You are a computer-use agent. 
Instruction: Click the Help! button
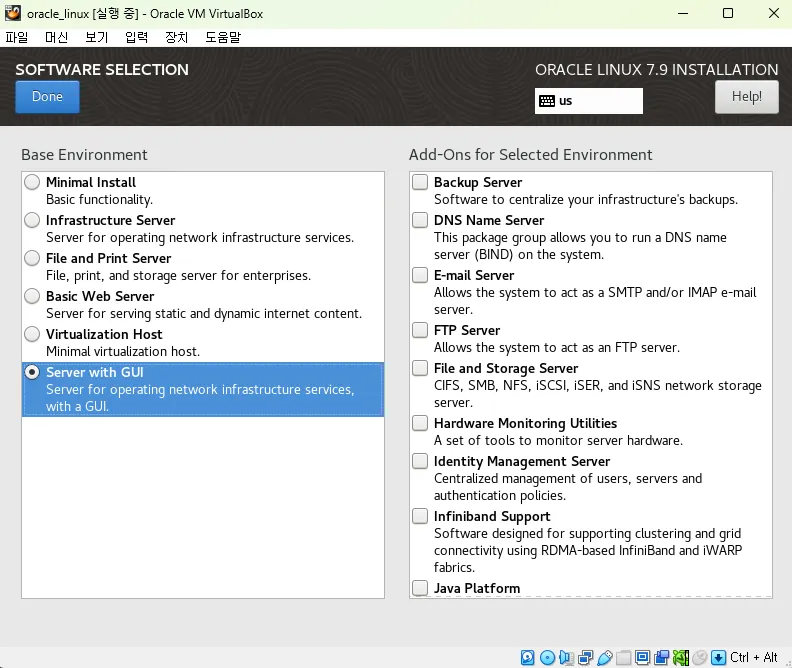point(747,97)
